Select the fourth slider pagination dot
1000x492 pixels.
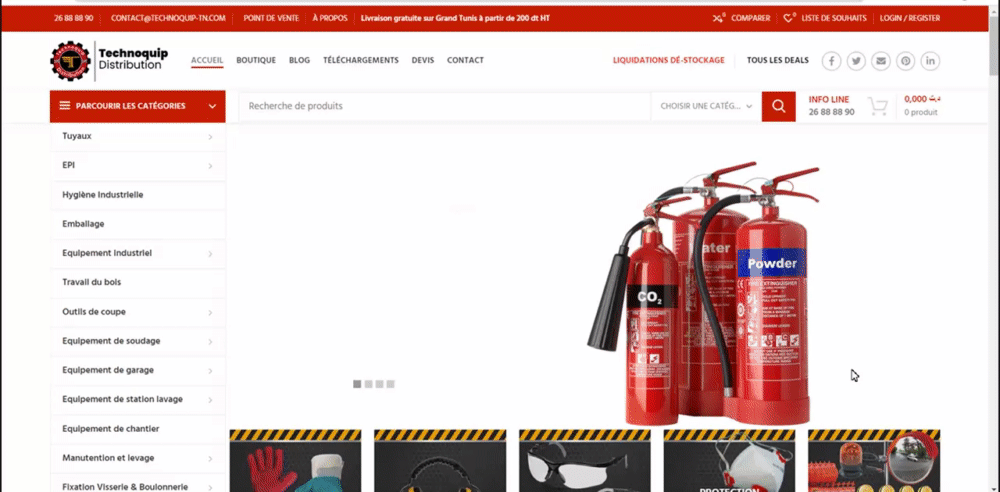(390, 384)
